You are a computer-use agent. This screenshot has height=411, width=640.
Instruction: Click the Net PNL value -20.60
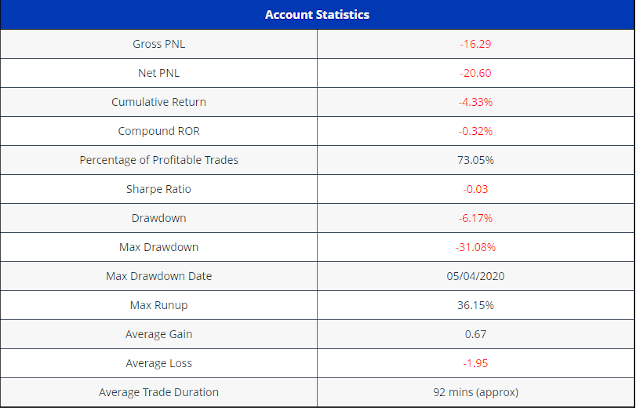[x=475, y=73]
